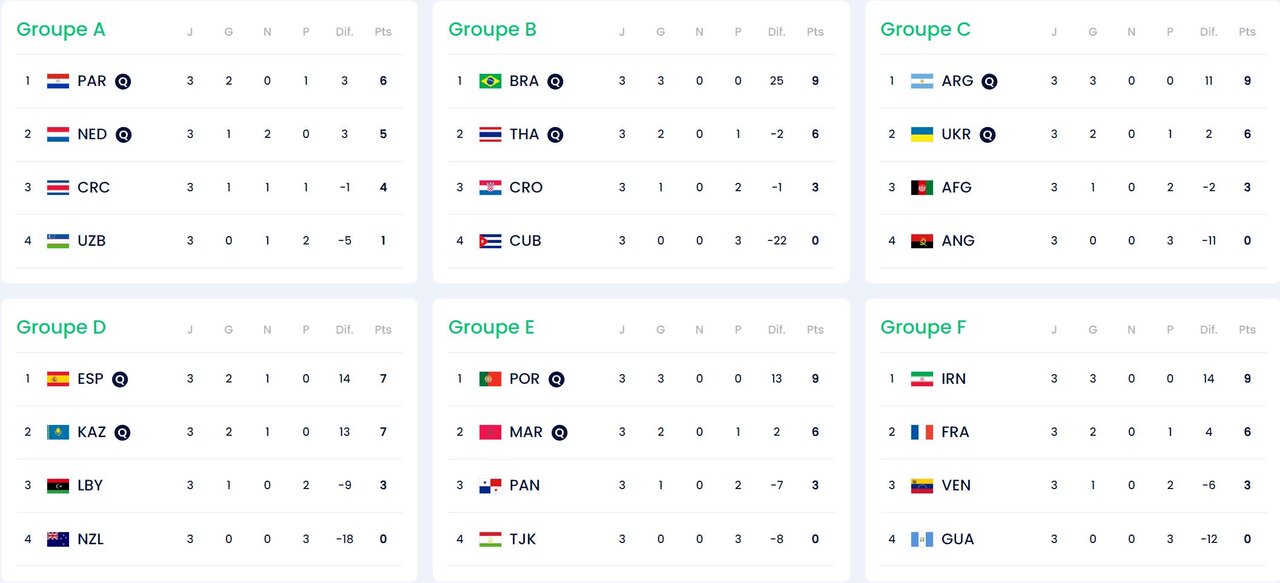Open the Groupe A heading

point(61,30)
